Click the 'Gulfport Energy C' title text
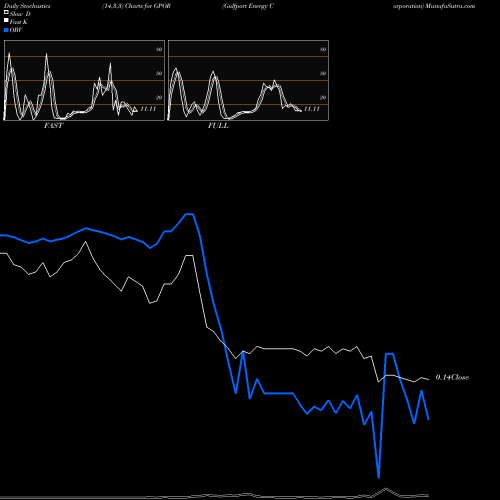This screenshot has height=500, width=500. [x=248, y=6]
